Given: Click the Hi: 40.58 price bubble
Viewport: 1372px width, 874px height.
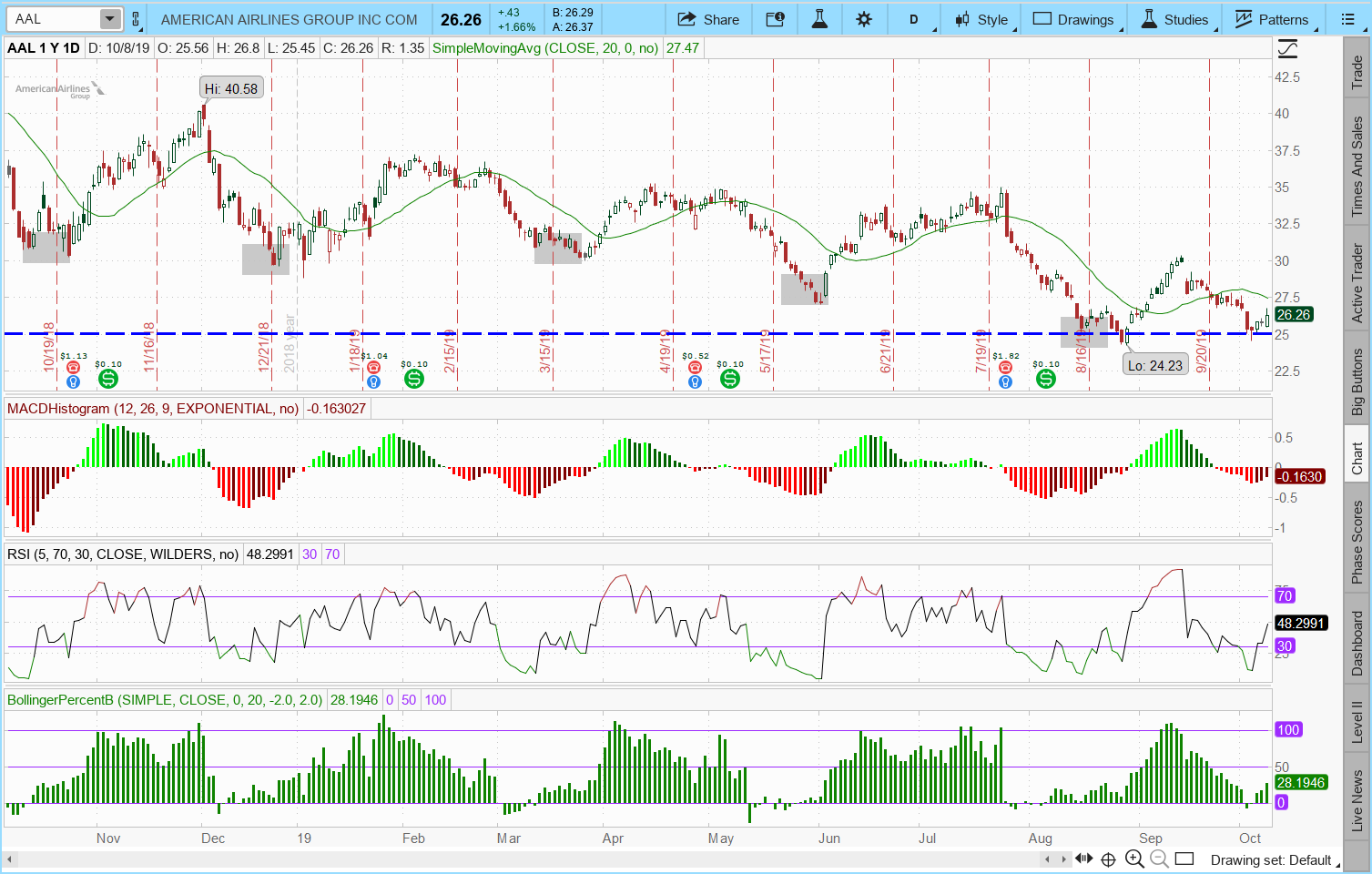Looking at the screenshot, I should (231, 88).
